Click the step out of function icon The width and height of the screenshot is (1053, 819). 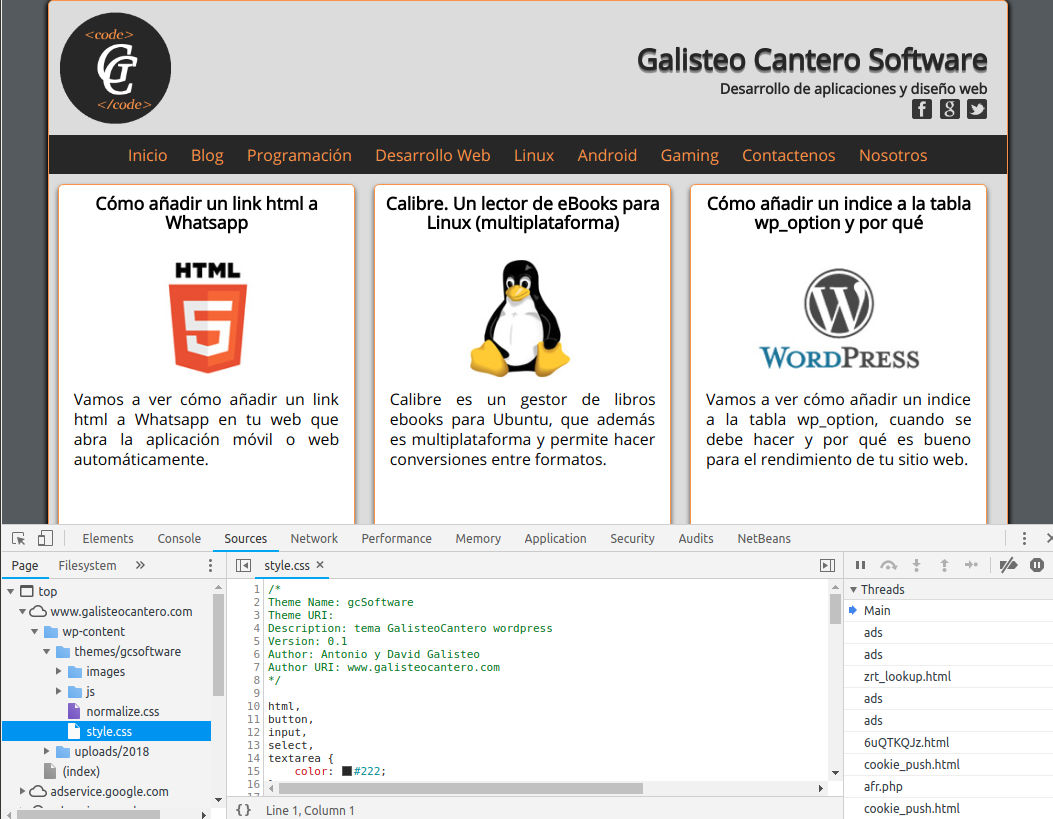pyautogui.click(x=944, y=565)
